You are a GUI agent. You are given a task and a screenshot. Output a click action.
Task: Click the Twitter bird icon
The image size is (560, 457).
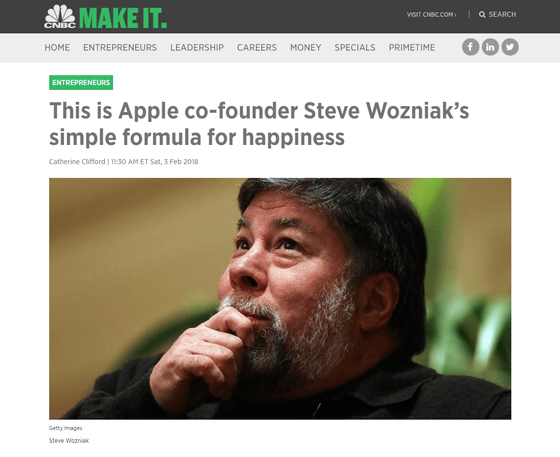click(510, 47)
